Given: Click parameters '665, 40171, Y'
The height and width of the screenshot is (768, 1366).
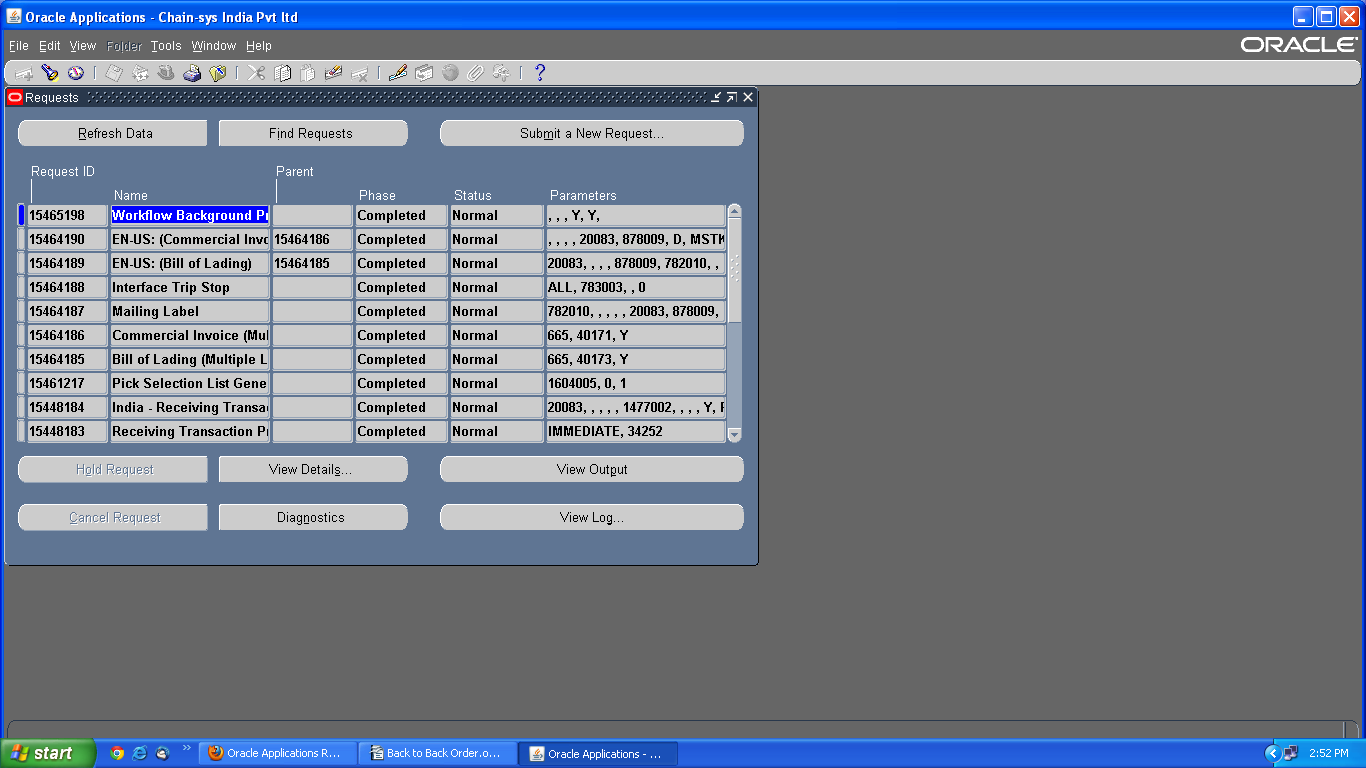Looking at the screenshot, I should tap(636, 335).
